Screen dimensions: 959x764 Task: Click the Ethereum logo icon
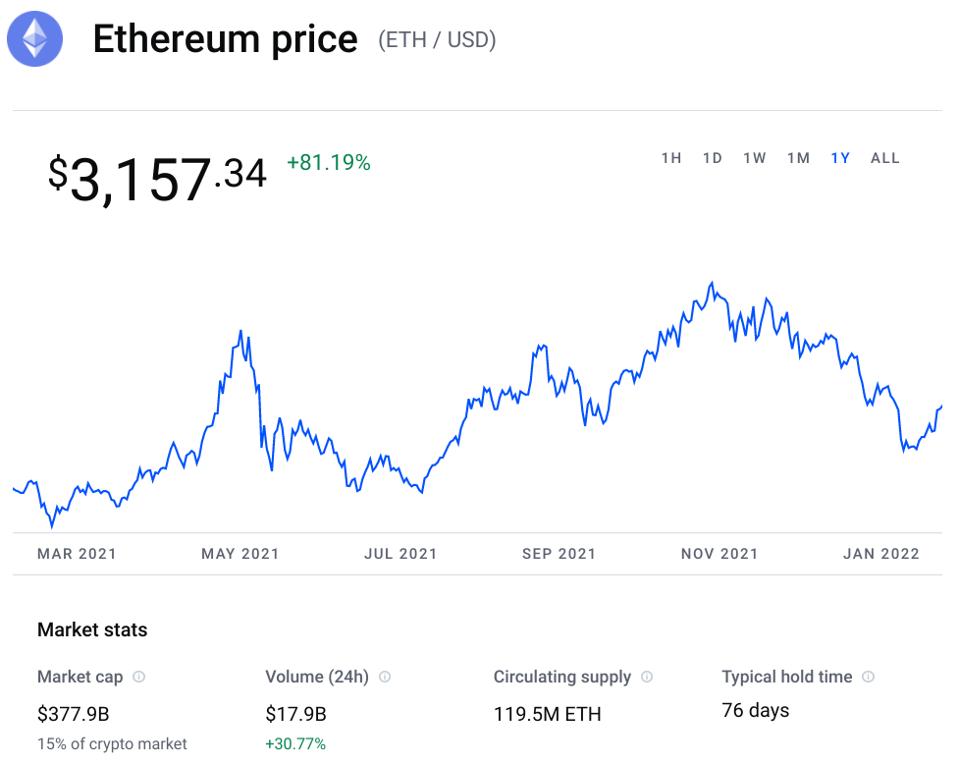pos(35,39)
